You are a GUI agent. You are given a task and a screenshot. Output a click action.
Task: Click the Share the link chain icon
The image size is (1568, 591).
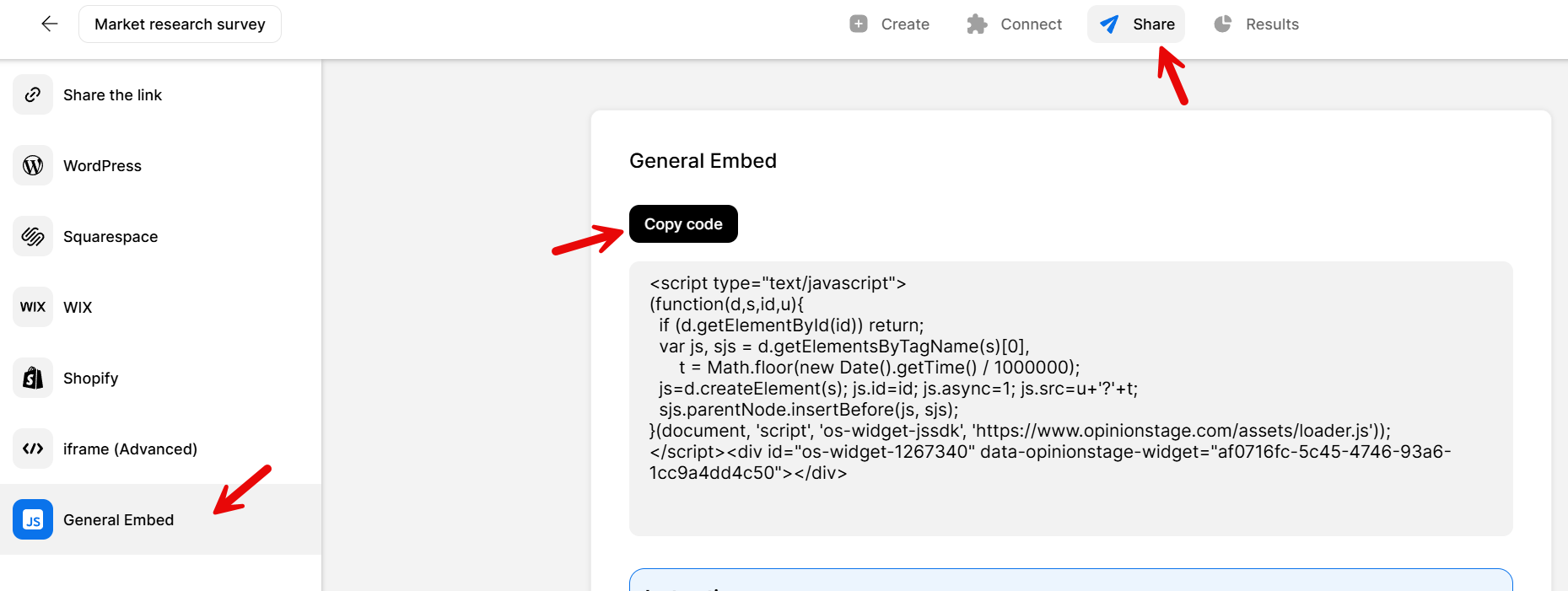[32, 94]
